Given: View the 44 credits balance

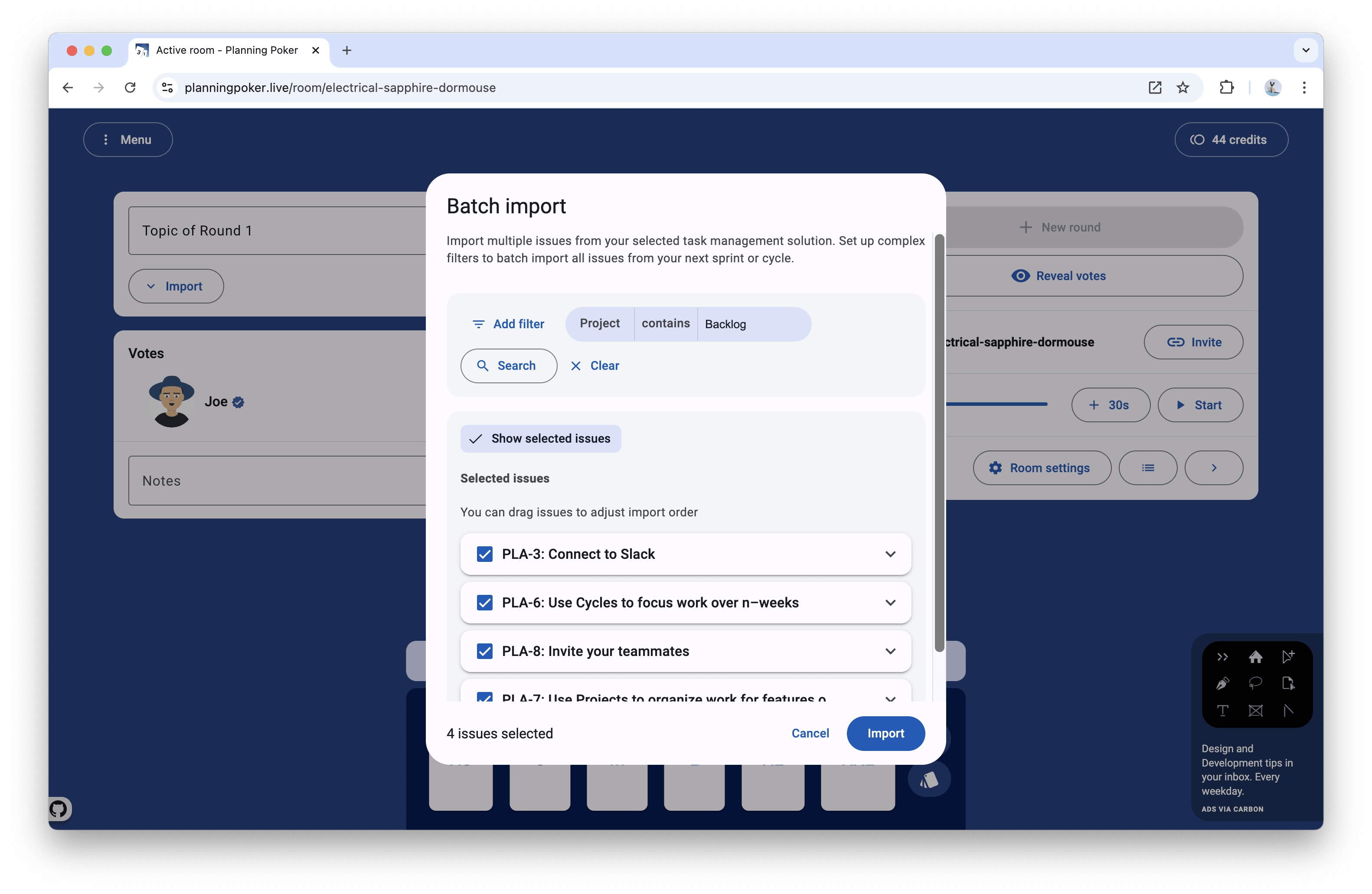Looking at the screenshot, I should (x=1231, y=140).
